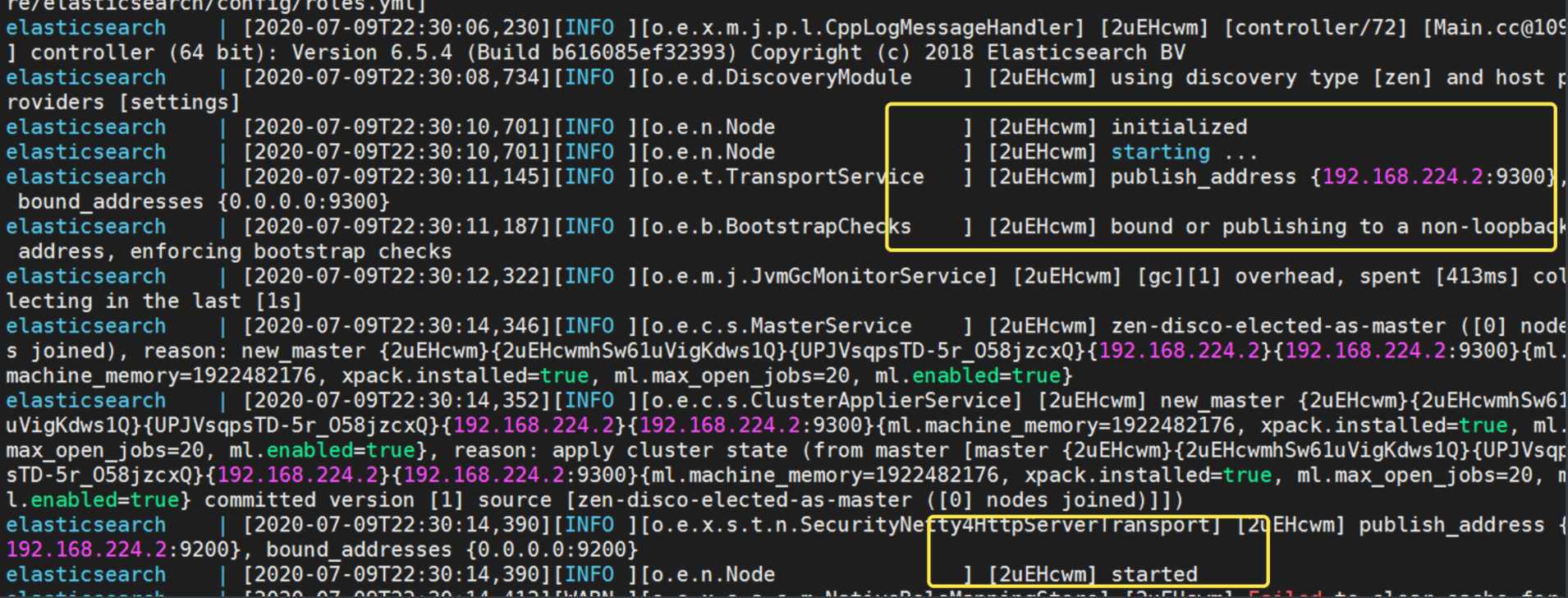Click the '[settings]' text
This screenshot has width=1568, height=598.
point(179,103)
